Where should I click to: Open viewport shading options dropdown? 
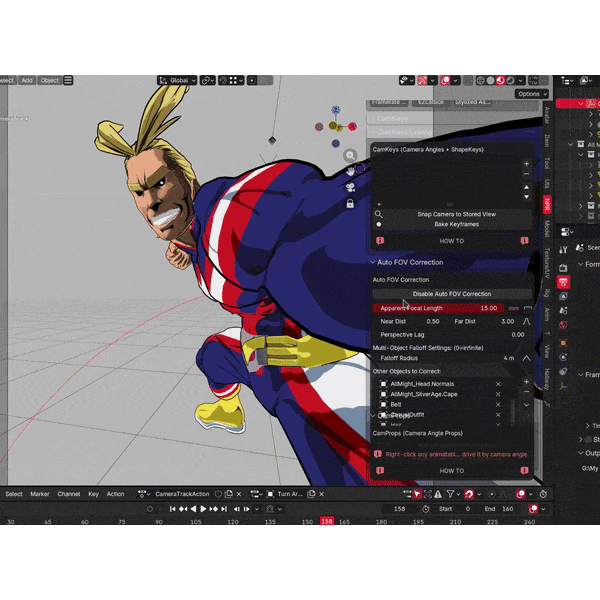point(520,80)
